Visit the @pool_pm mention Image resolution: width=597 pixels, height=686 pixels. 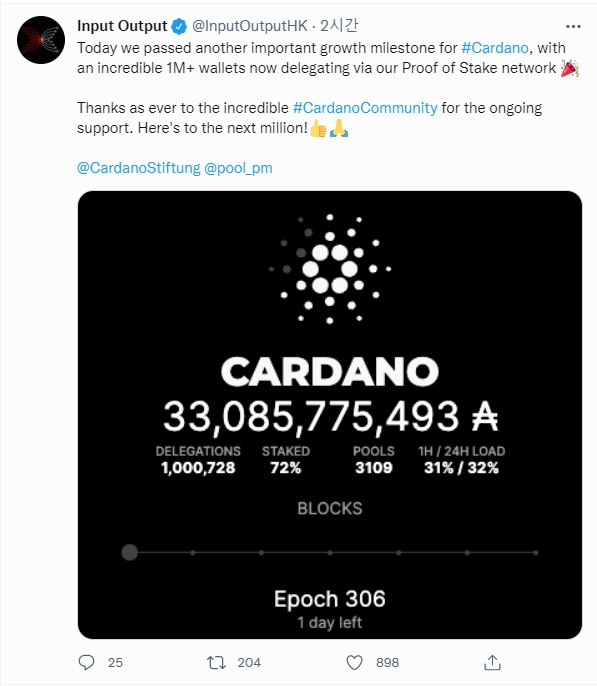click(x=238, y=168)
